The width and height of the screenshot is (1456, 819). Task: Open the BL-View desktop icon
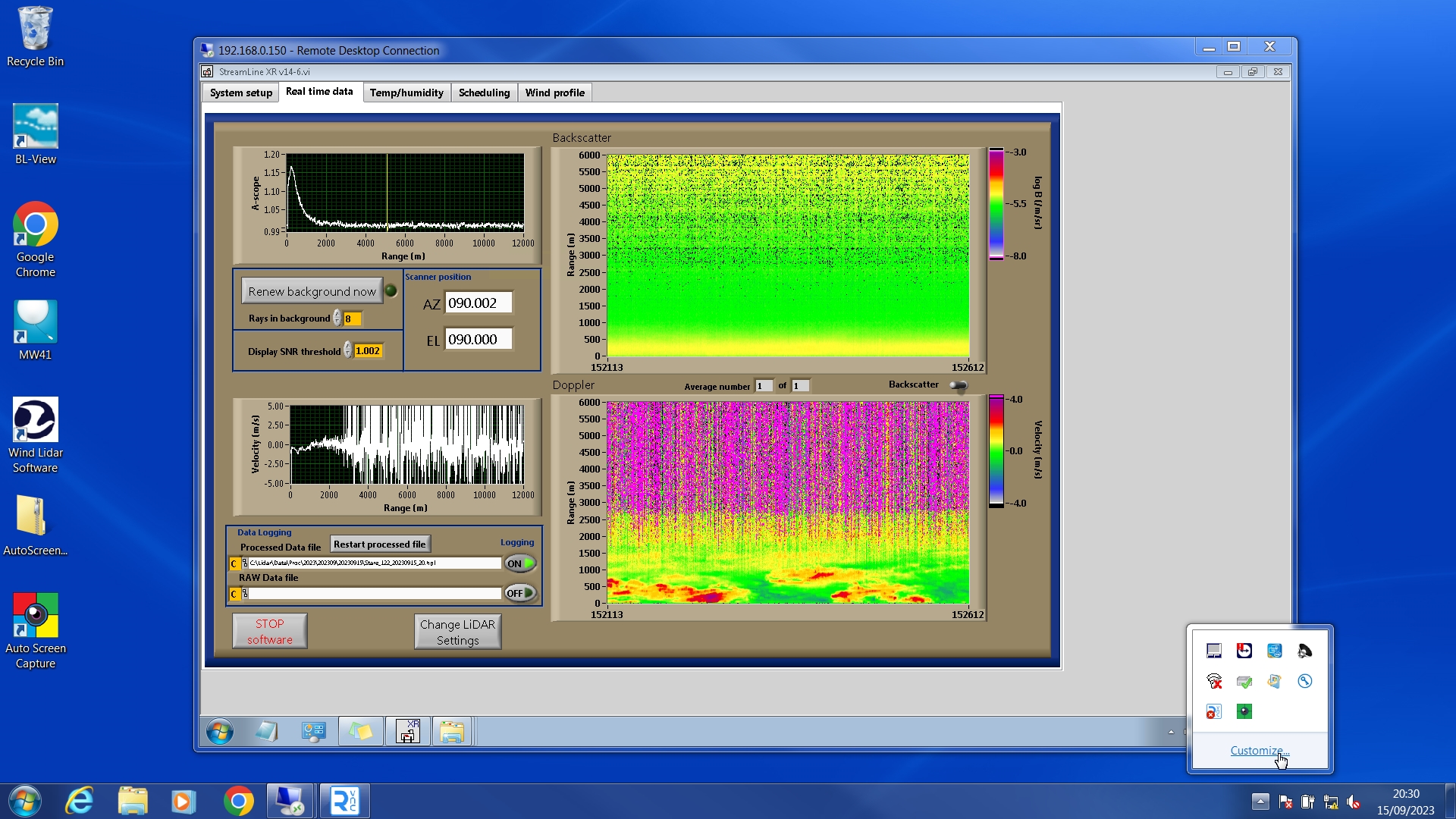coord(35,127)
